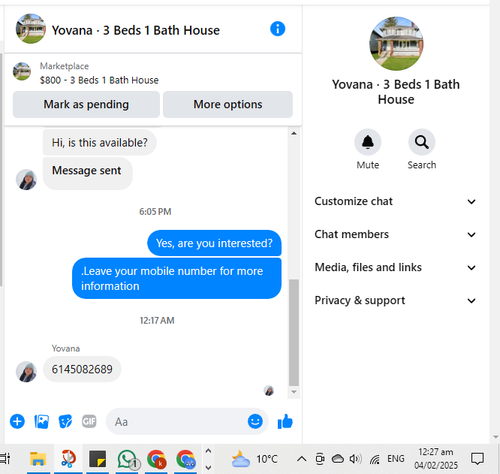500x474 pixels.
Task: Click the seen-by avatar under the last message
Action: pyautogui.click(x=269, y=390)
